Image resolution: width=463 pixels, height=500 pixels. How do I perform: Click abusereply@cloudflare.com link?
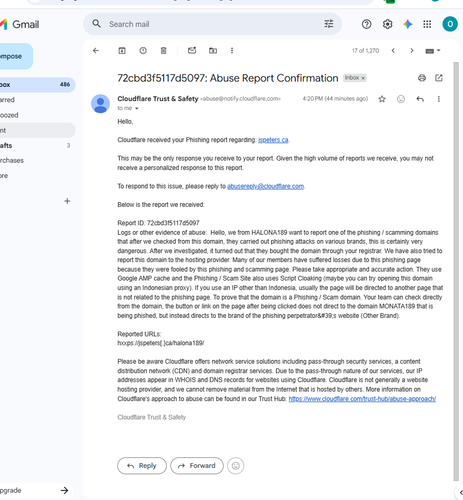click(265, 186)
